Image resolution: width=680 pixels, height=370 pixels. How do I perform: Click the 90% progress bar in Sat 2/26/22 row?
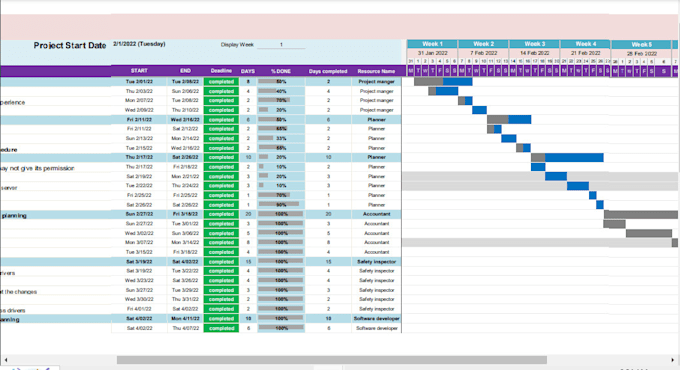[x=281, y=205]
